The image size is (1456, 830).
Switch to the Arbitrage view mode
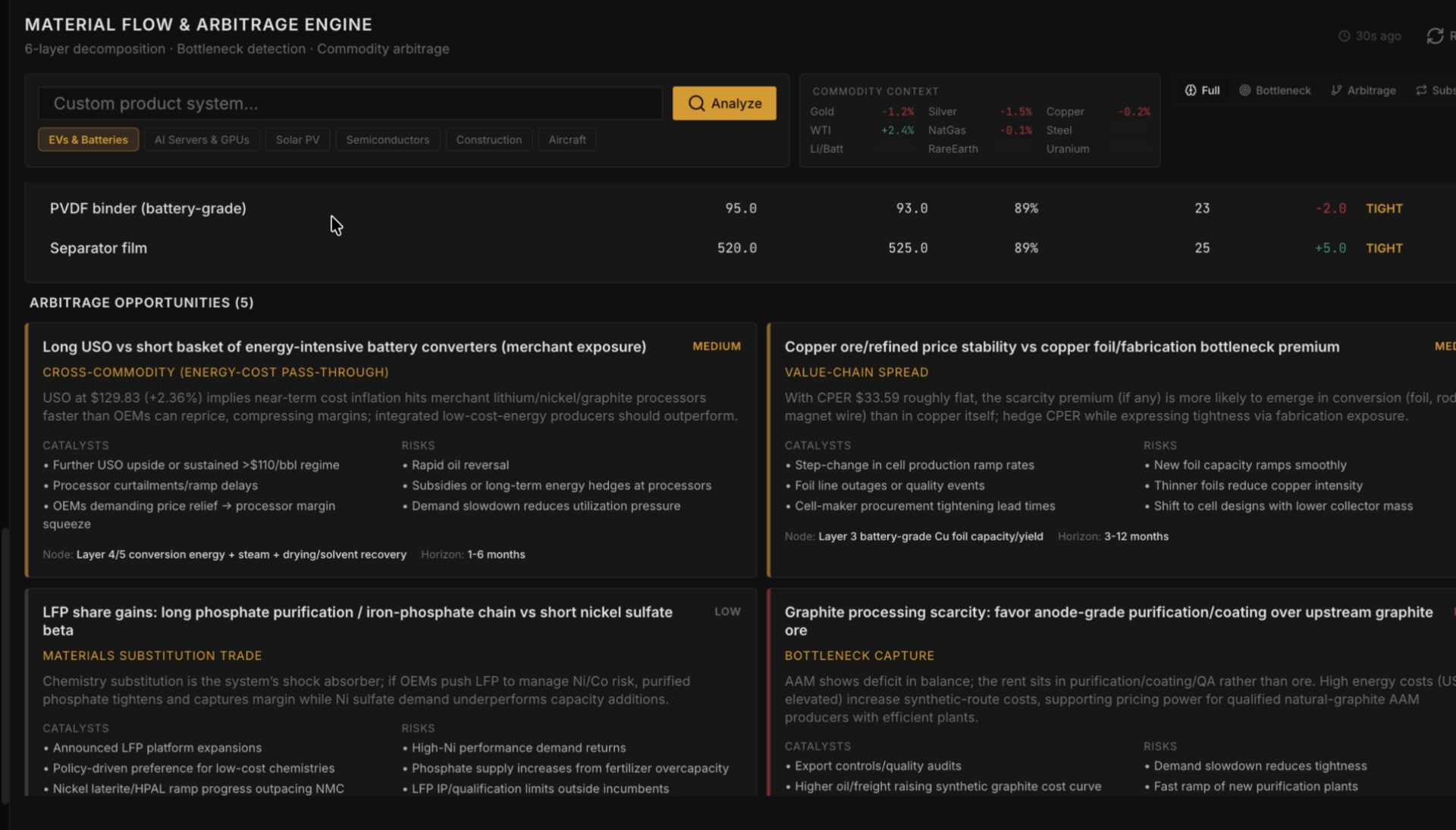tap(1363, 90)
